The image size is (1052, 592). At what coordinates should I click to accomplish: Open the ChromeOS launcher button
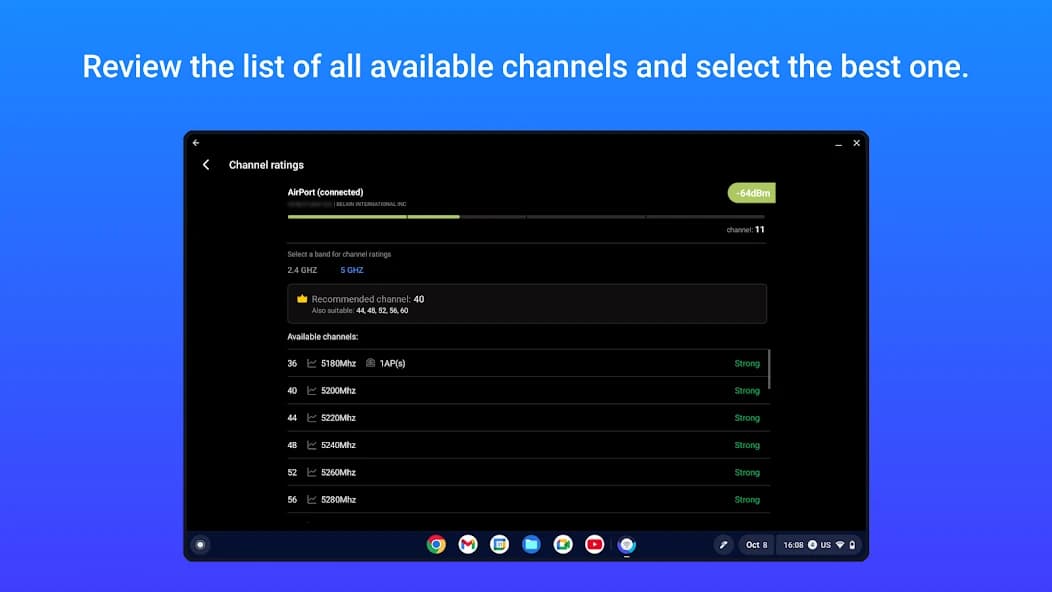(x=200, y=545)
